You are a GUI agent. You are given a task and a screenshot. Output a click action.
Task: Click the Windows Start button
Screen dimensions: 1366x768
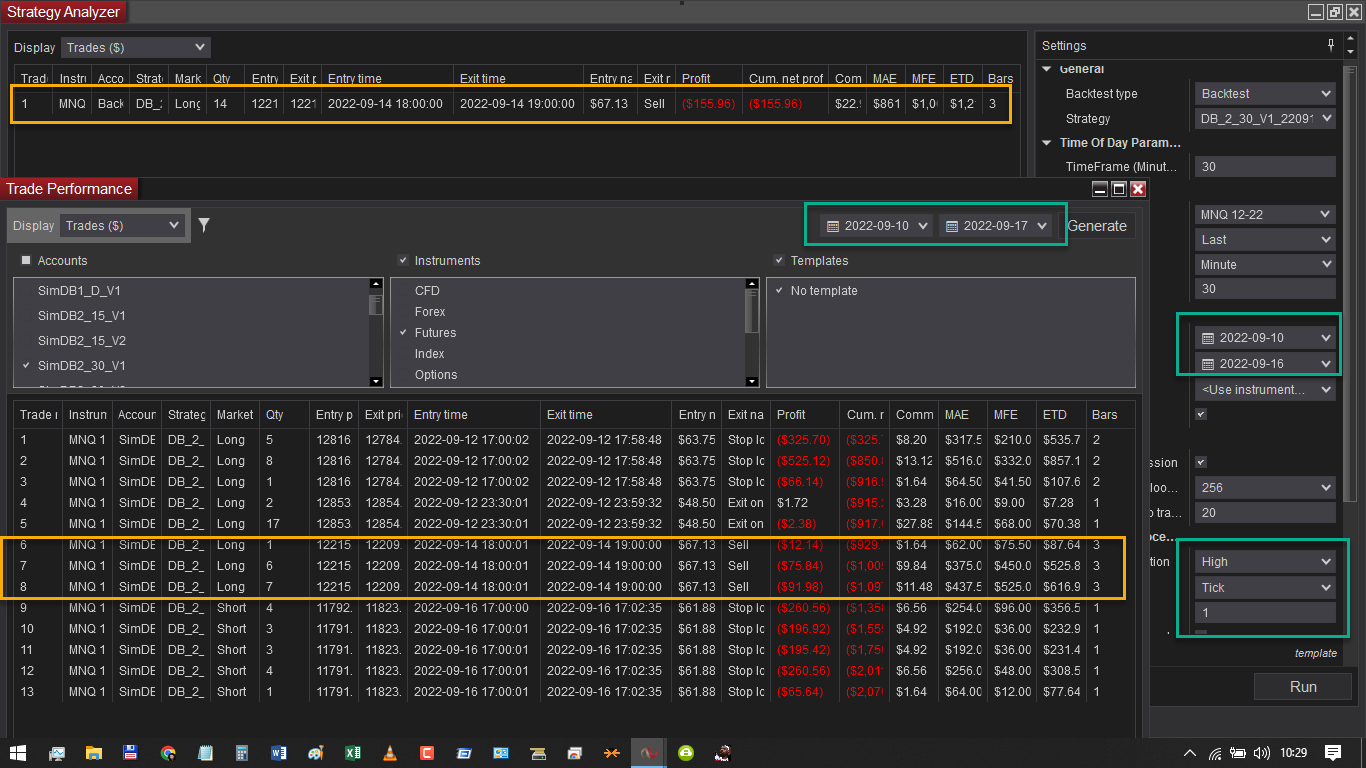[x=18, y=753]
